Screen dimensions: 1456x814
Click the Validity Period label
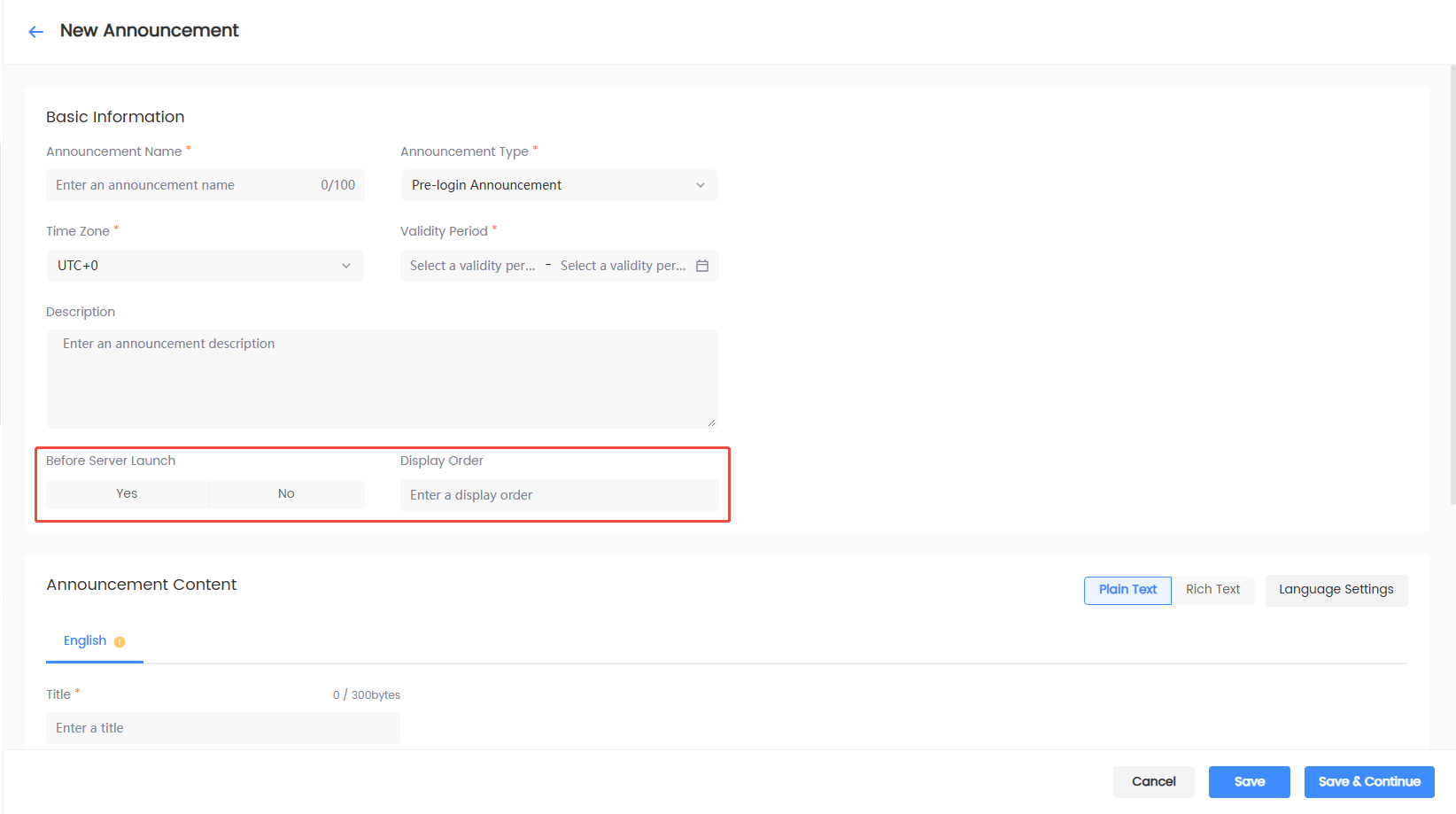click(x=444, y=231)
